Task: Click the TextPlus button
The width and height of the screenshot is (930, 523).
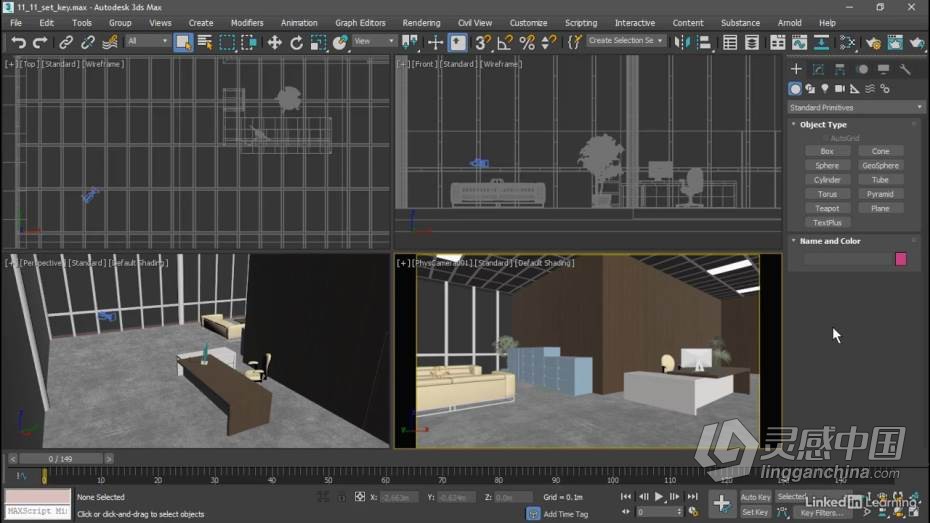Action: pos(827,222)
